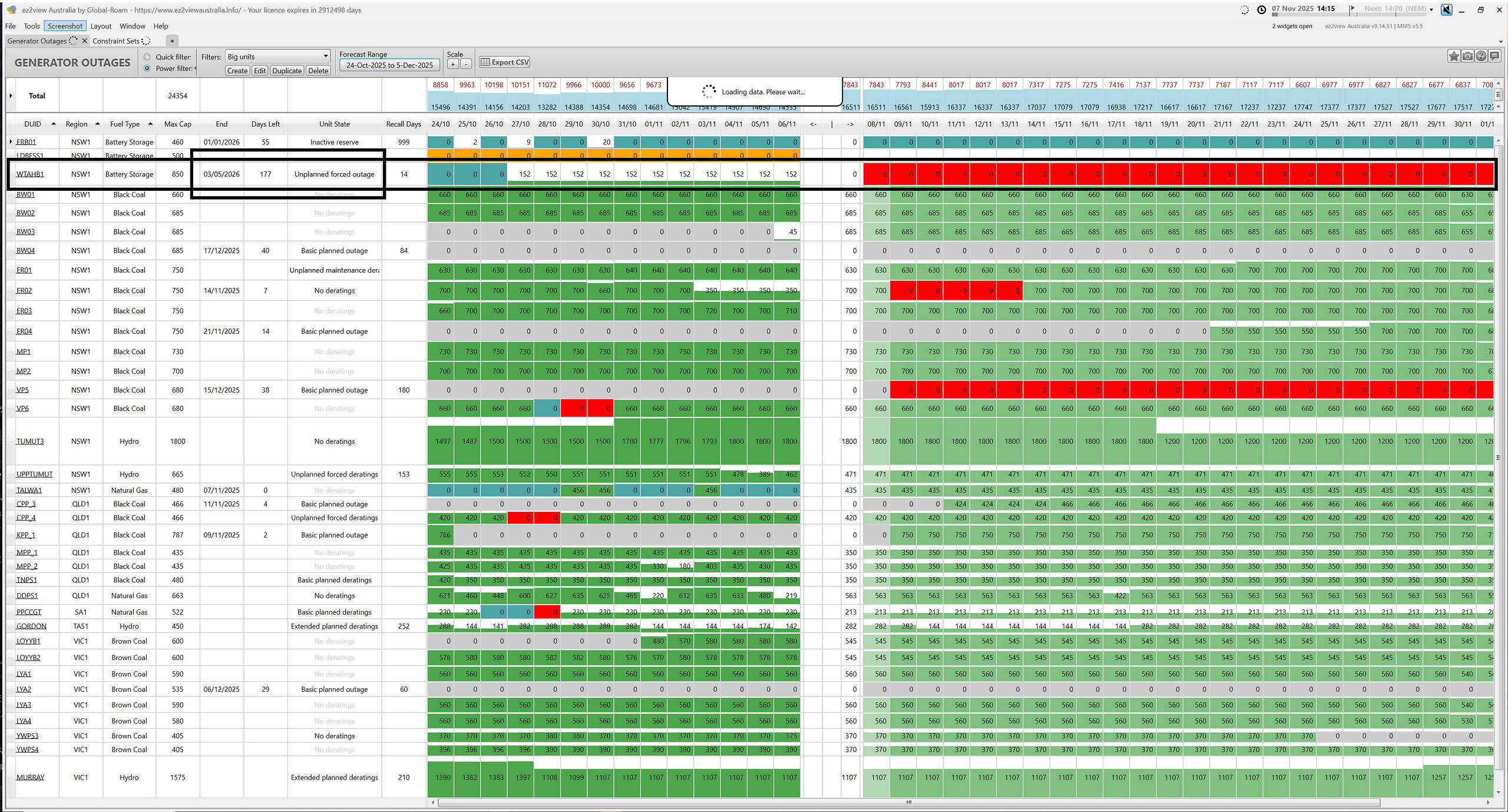Toggle the mute speaker icon
The height and width of the screenshot is (812, 1508).
[x=1446, y=9]
